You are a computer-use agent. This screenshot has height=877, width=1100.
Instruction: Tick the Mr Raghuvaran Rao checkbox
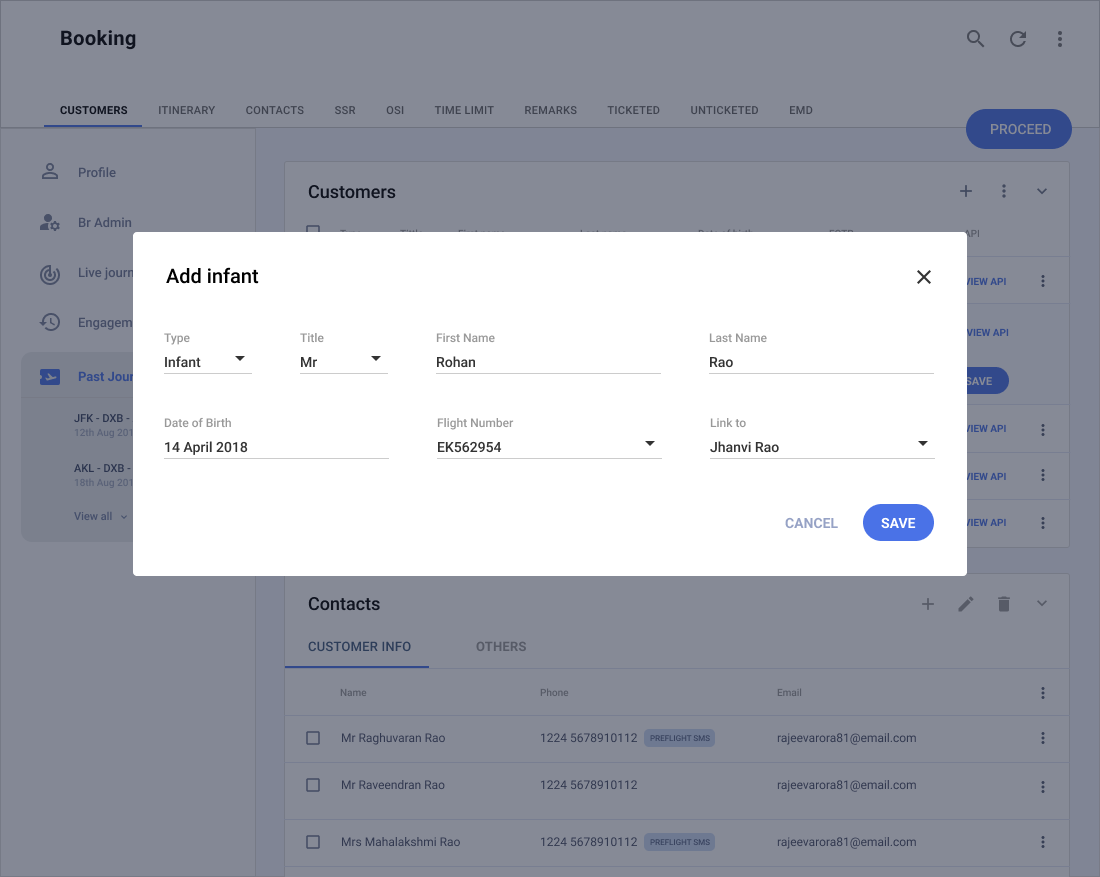[x=313, y=738]
